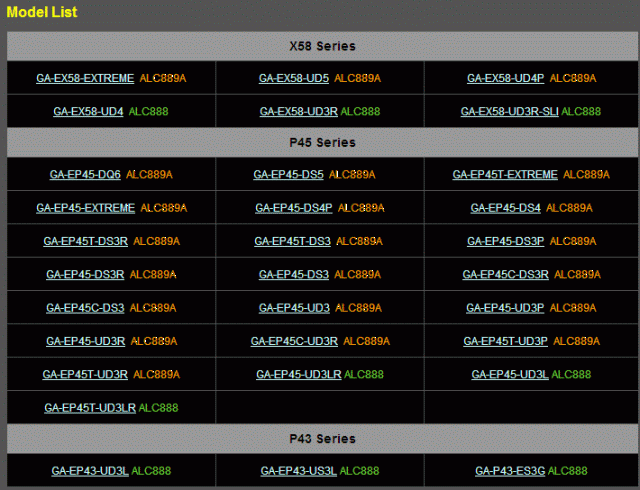
Task: Click ALC888 label beside GA-P43-ES3G
Action: coord(567,471)
